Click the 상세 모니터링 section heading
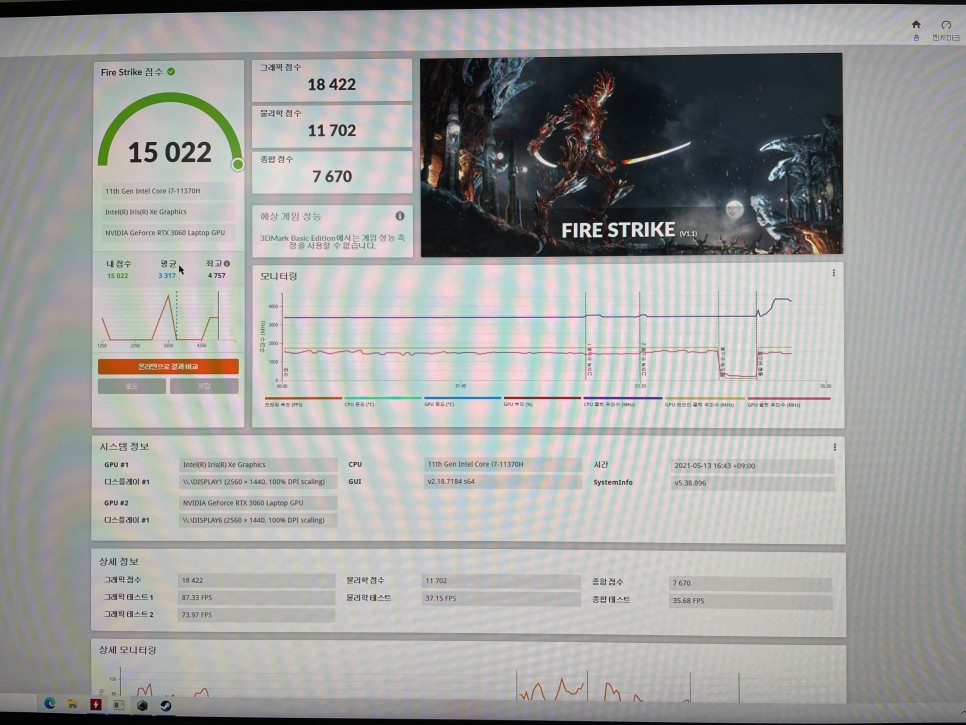This screenshot has width=966, height=725. coord(128,650)
